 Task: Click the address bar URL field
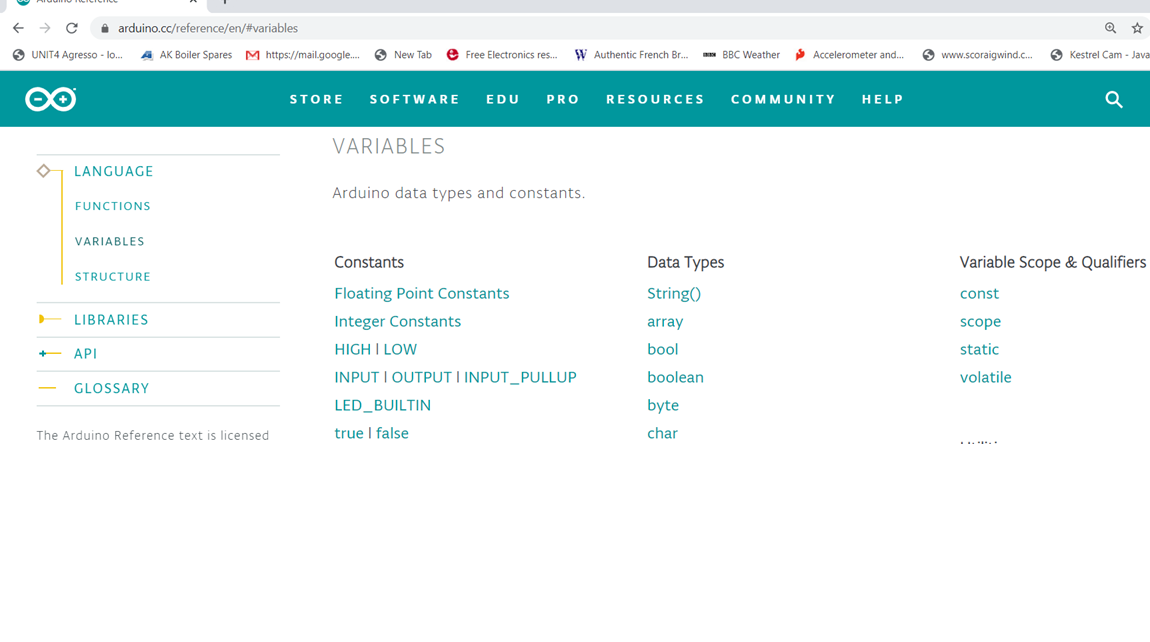click(600, 28)
